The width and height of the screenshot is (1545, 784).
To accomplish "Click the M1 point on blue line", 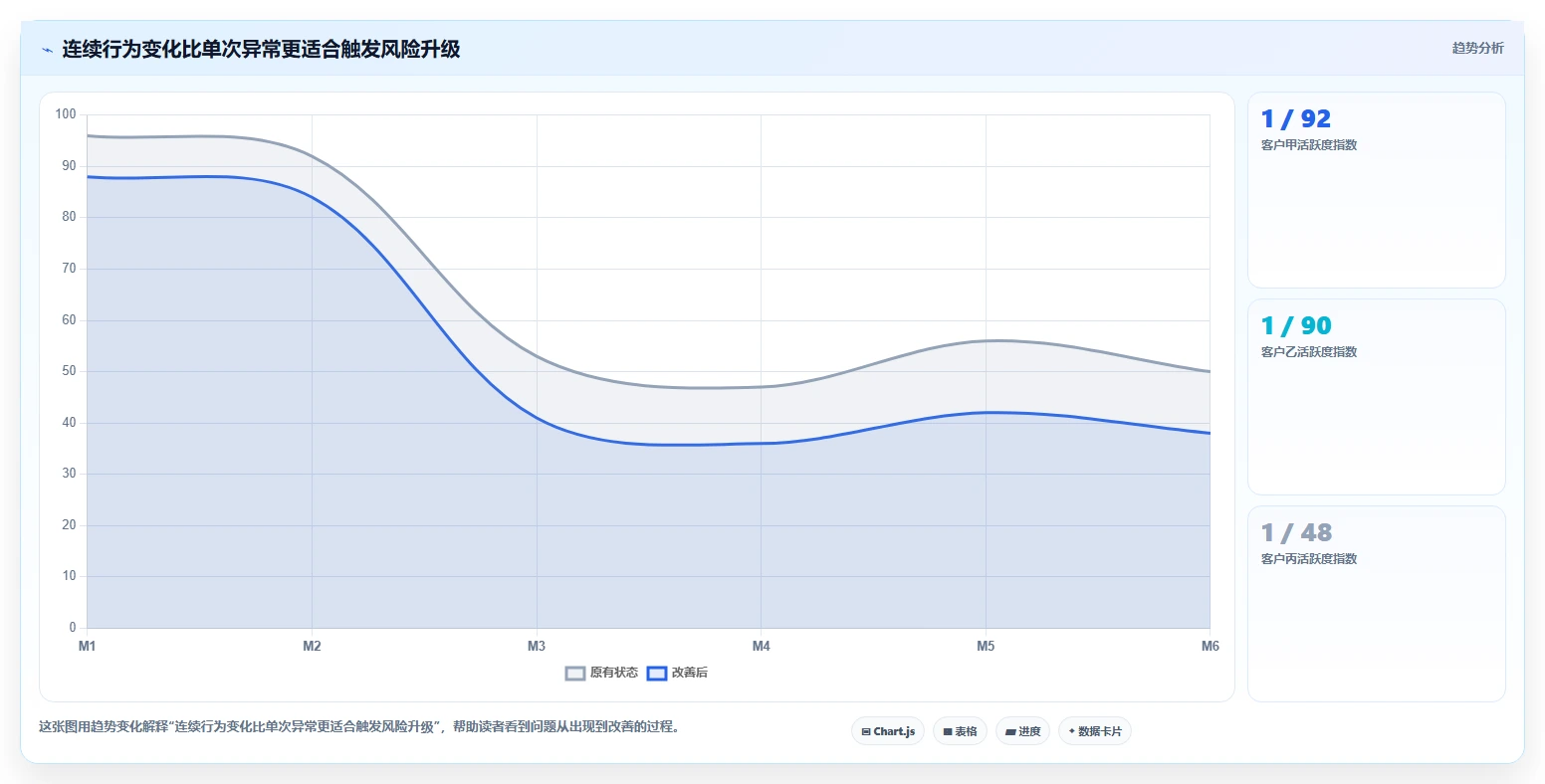I will pyautogui.click(x=88, y=176).
